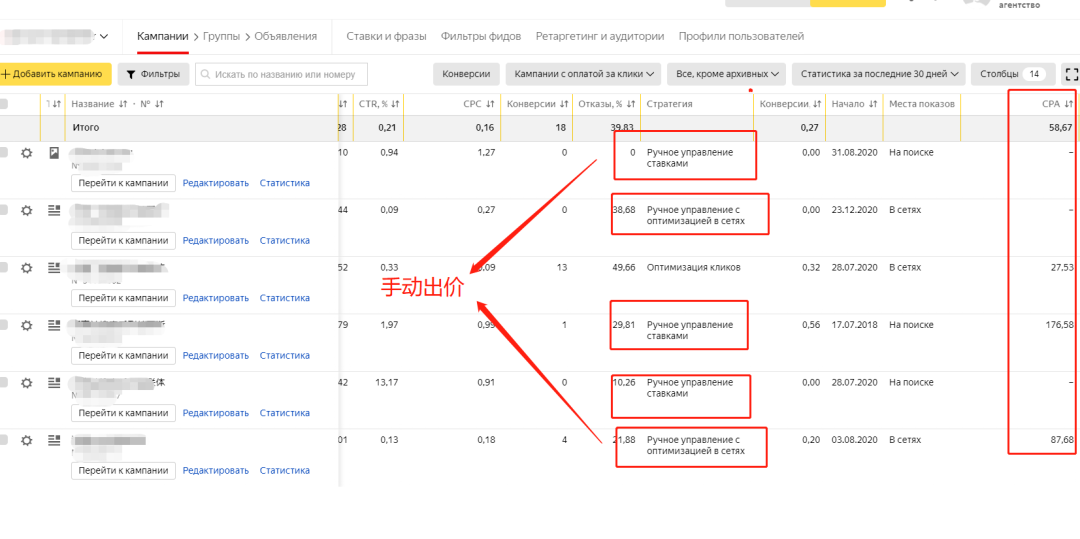Click campaign type icon of row with CTR 13,17
Image resolution: width=1080 pixels, height=539 pixels.
54,383
